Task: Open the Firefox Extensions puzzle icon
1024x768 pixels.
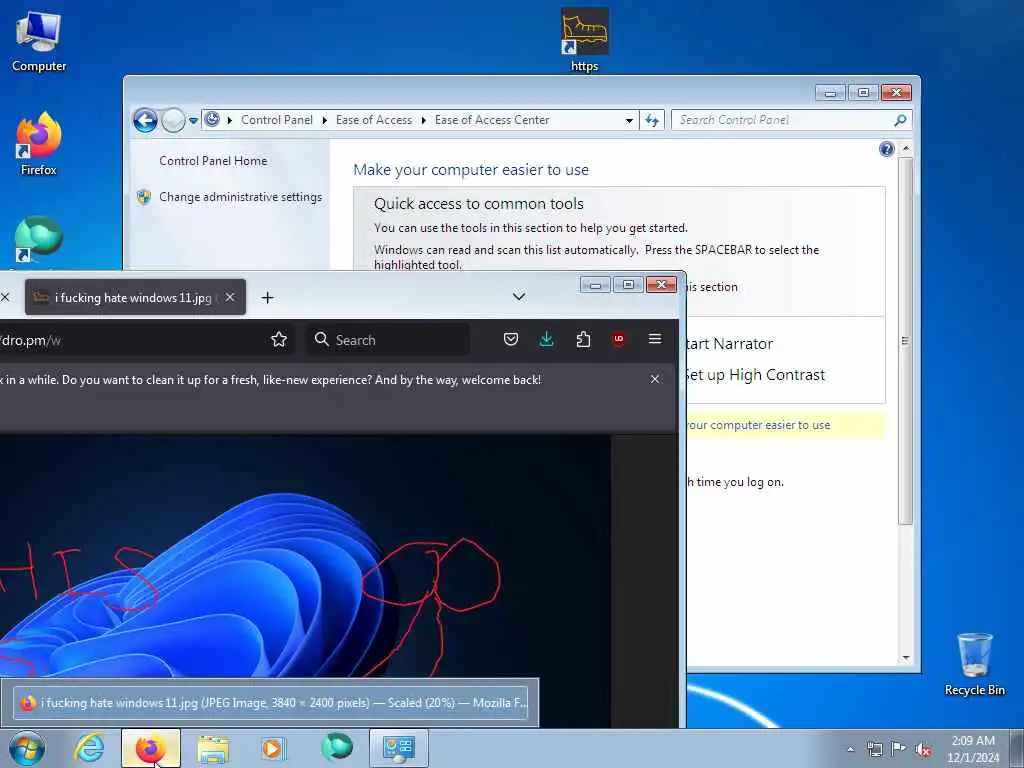Action: pyautogui.click(x=583, y=339)
